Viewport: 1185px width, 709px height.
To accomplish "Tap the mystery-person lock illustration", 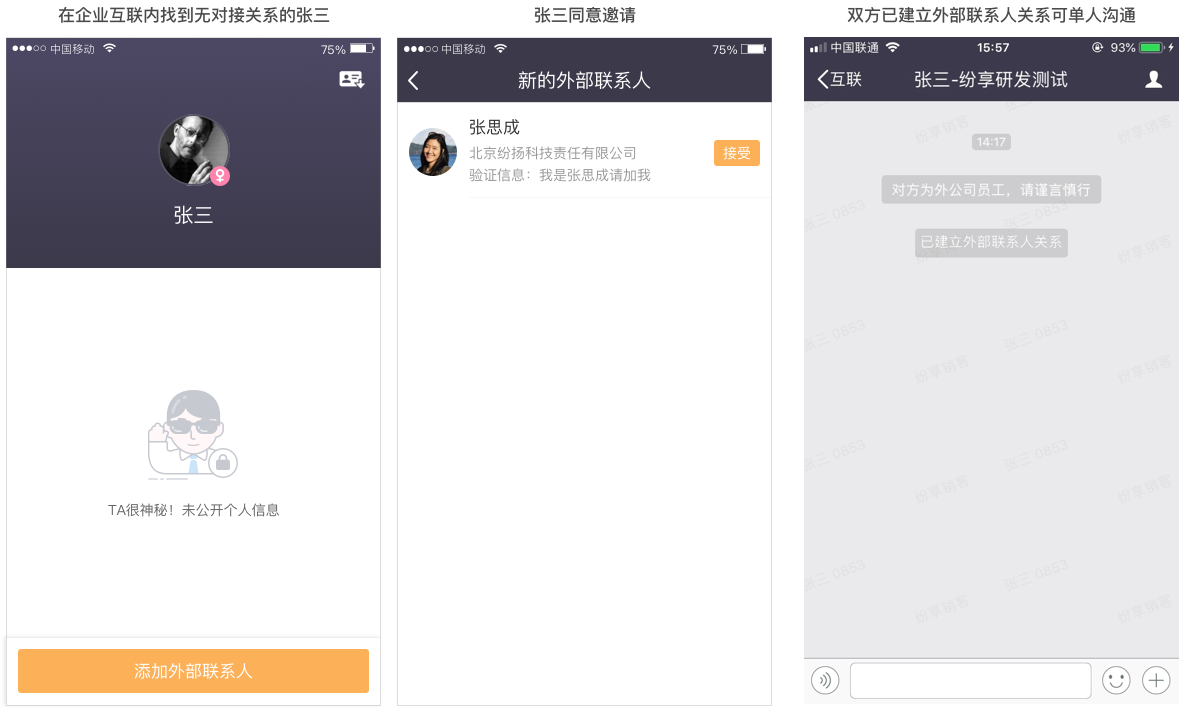I will coord(193,435).
